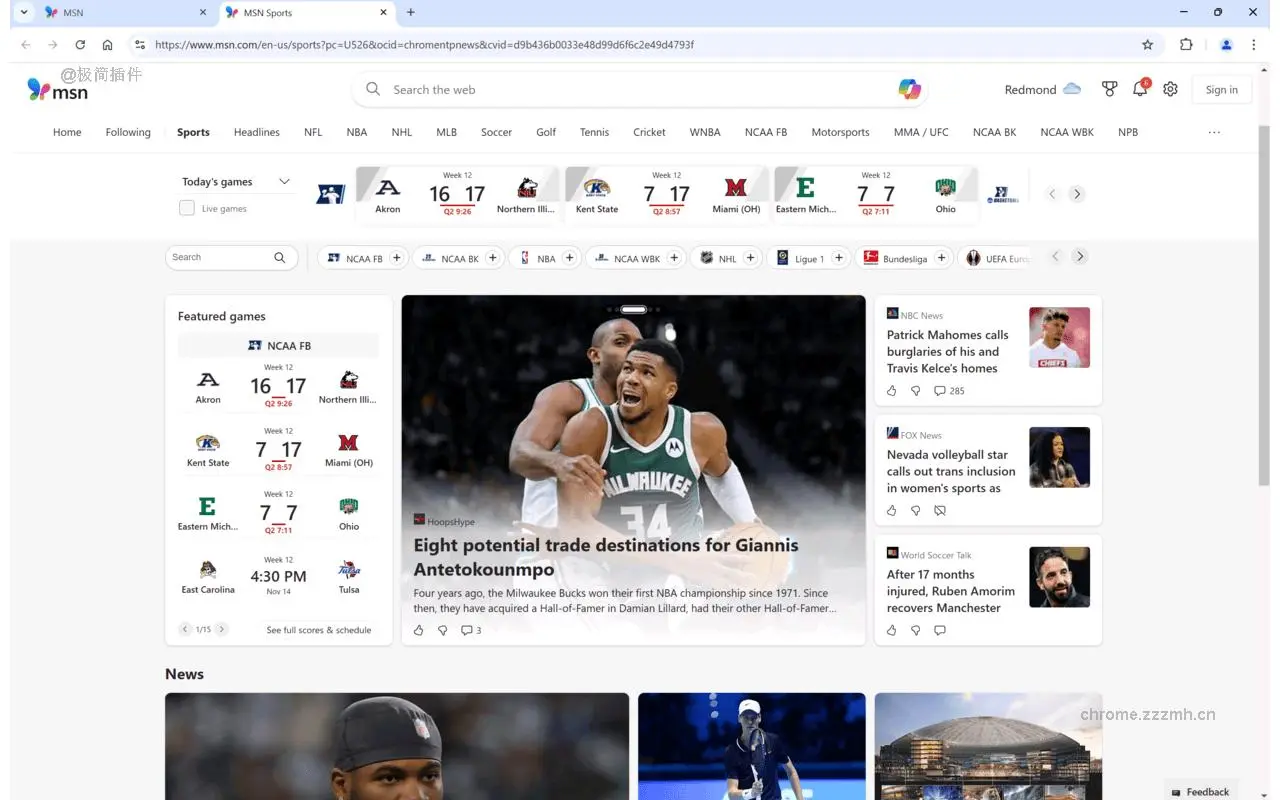Add NCAA FB to followed leagues
1280x800 pixels.
(396, 257)
